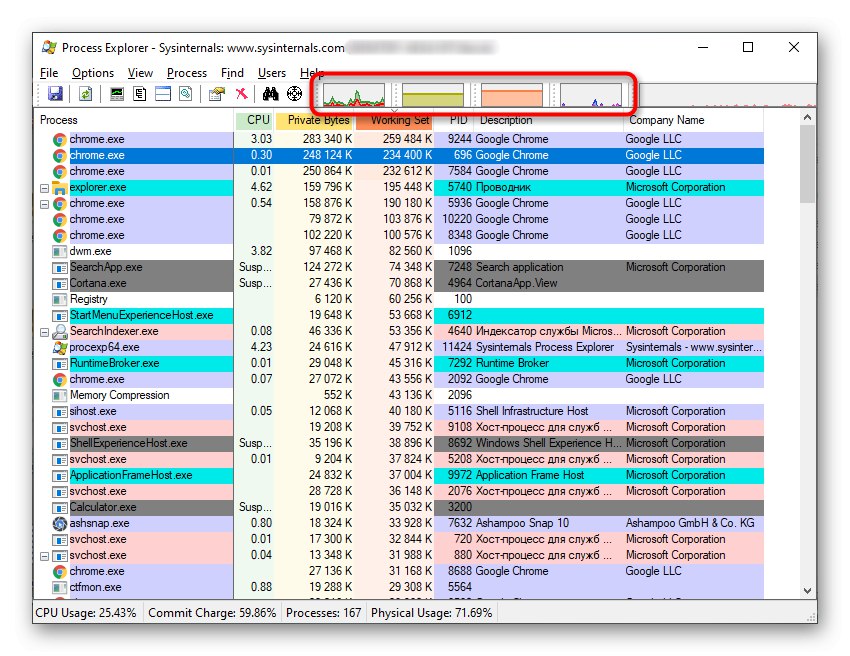
Task: Open process Properties toolbar icon
Action: [x=215, y=94]
